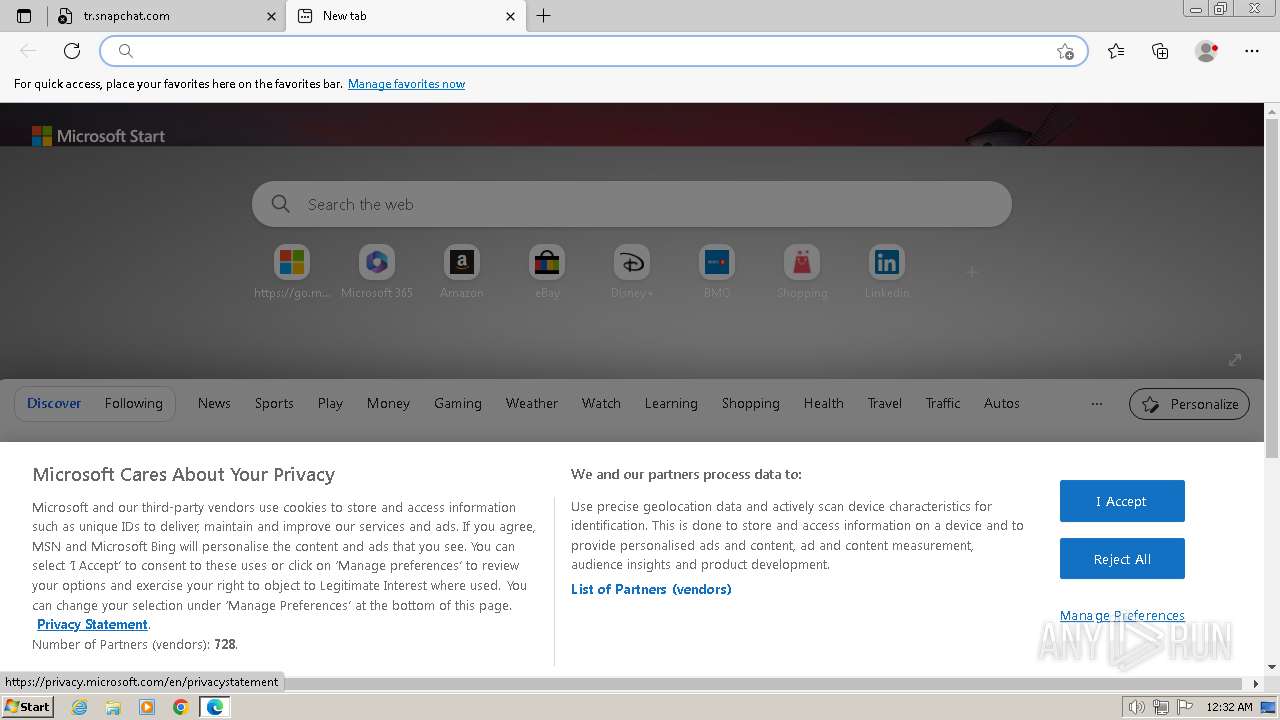Open the Weather category

(x=532, y=403)
